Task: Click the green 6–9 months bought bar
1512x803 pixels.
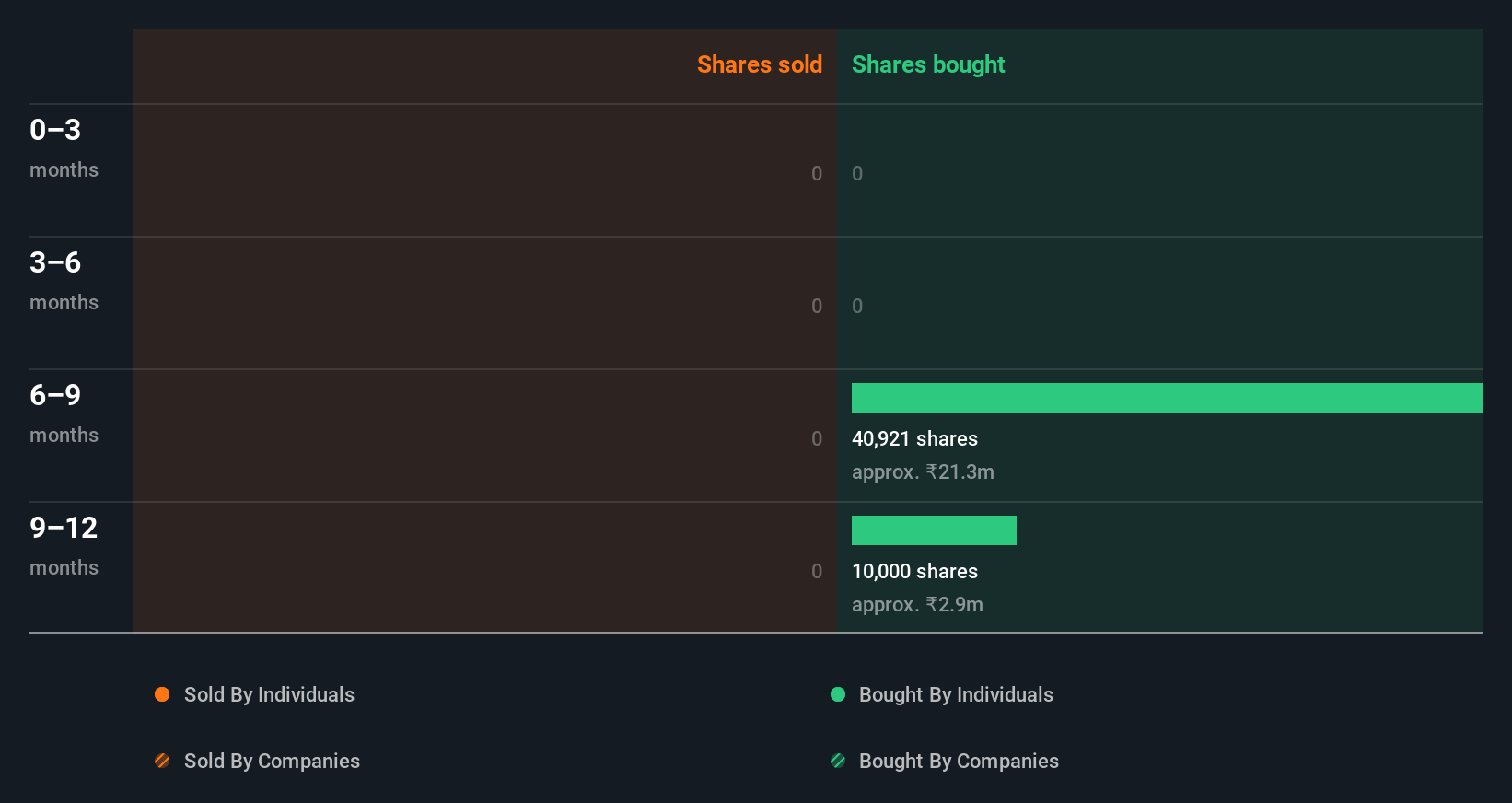Action: pyautogui.click(x=1167, y=398)
